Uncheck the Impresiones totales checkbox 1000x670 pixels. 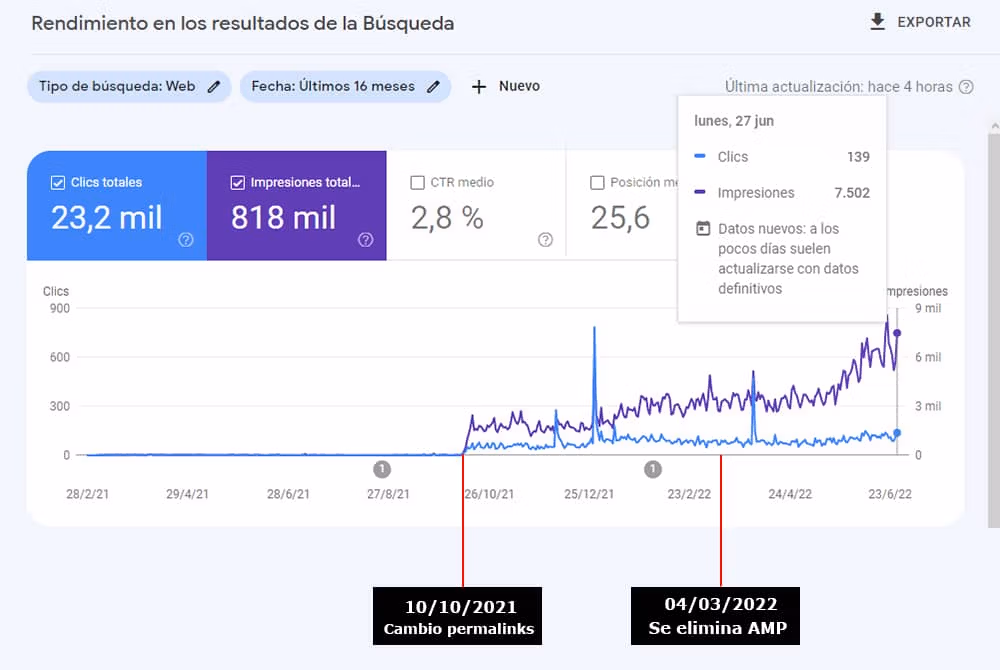tap(238, 183)
